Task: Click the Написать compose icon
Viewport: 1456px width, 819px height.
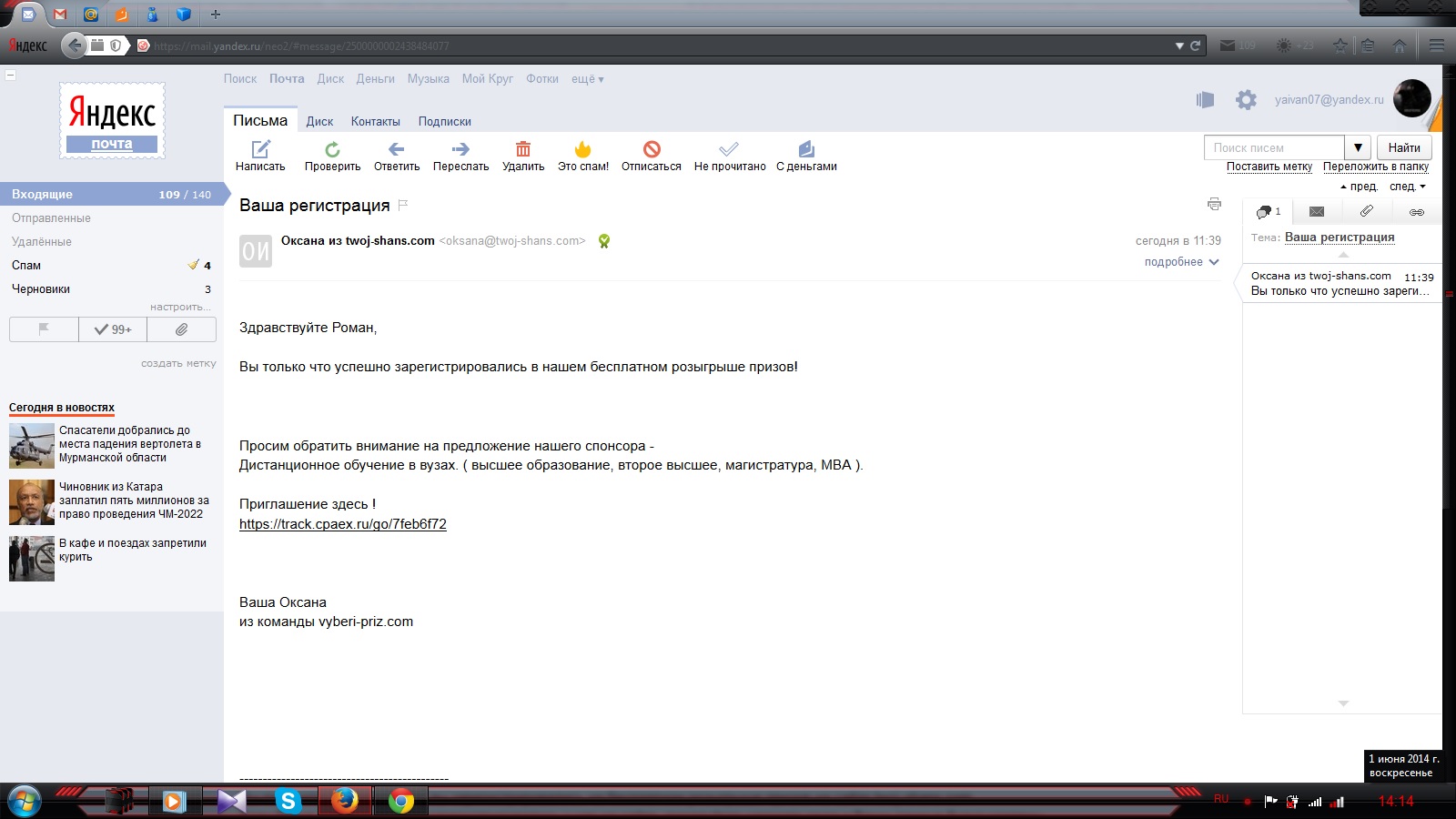Action: 260,149
